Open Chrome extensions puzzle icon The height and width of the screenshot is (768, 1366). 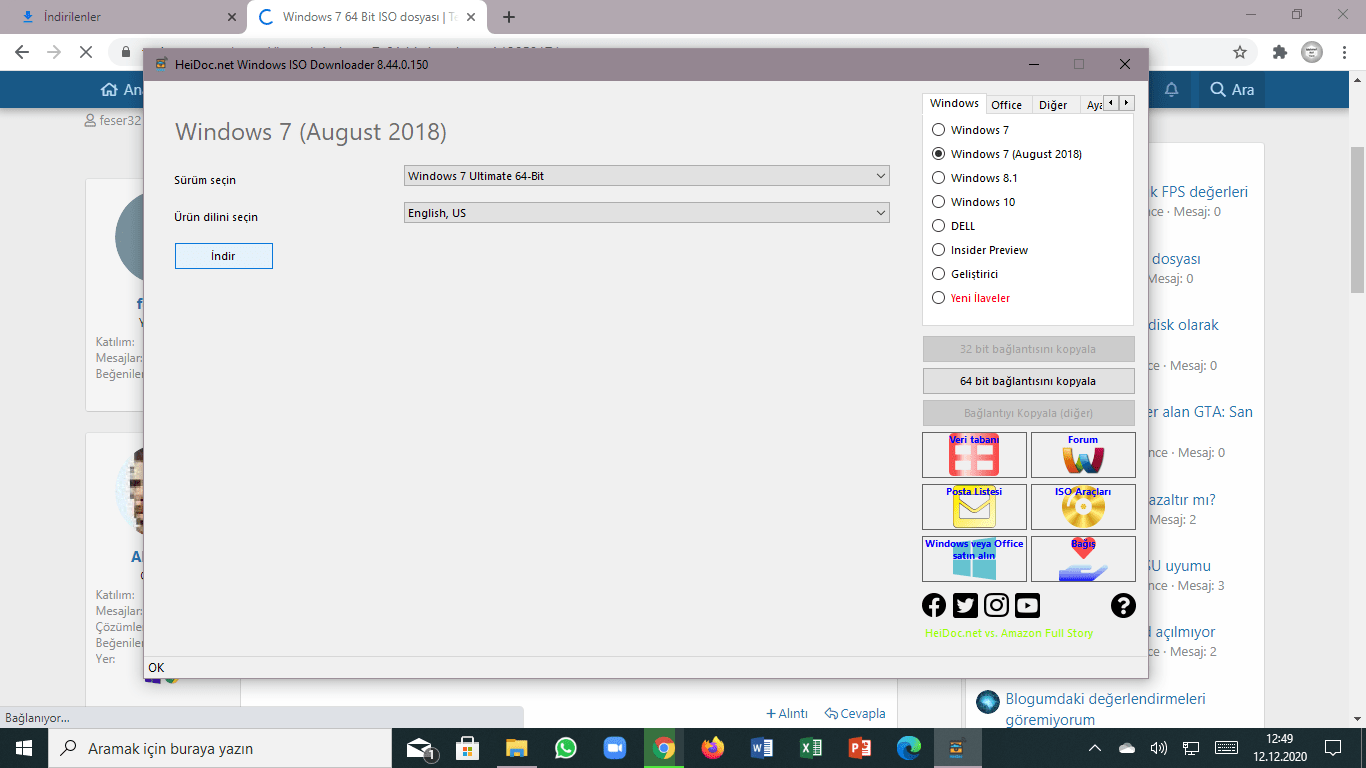1279,52
